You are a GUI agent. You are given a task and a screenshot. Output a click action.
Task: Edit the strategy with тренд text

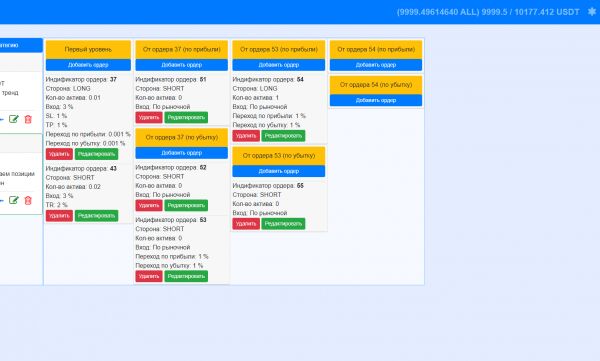(x=14, y=119)
